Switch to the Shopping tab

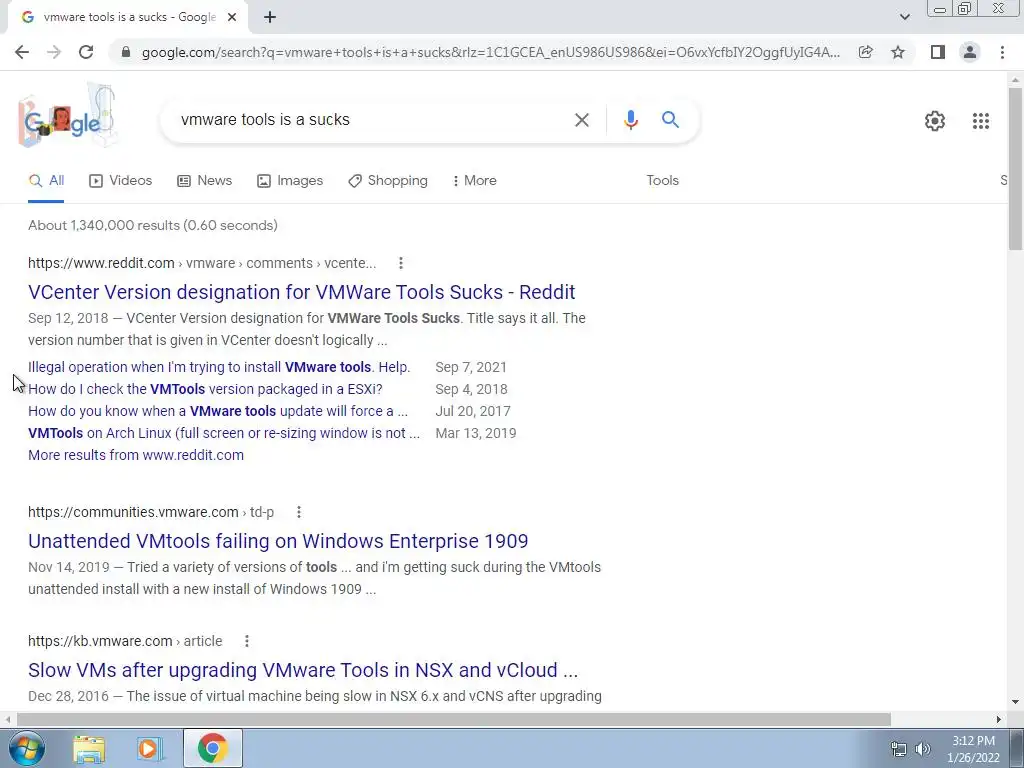tap(388, 181)
